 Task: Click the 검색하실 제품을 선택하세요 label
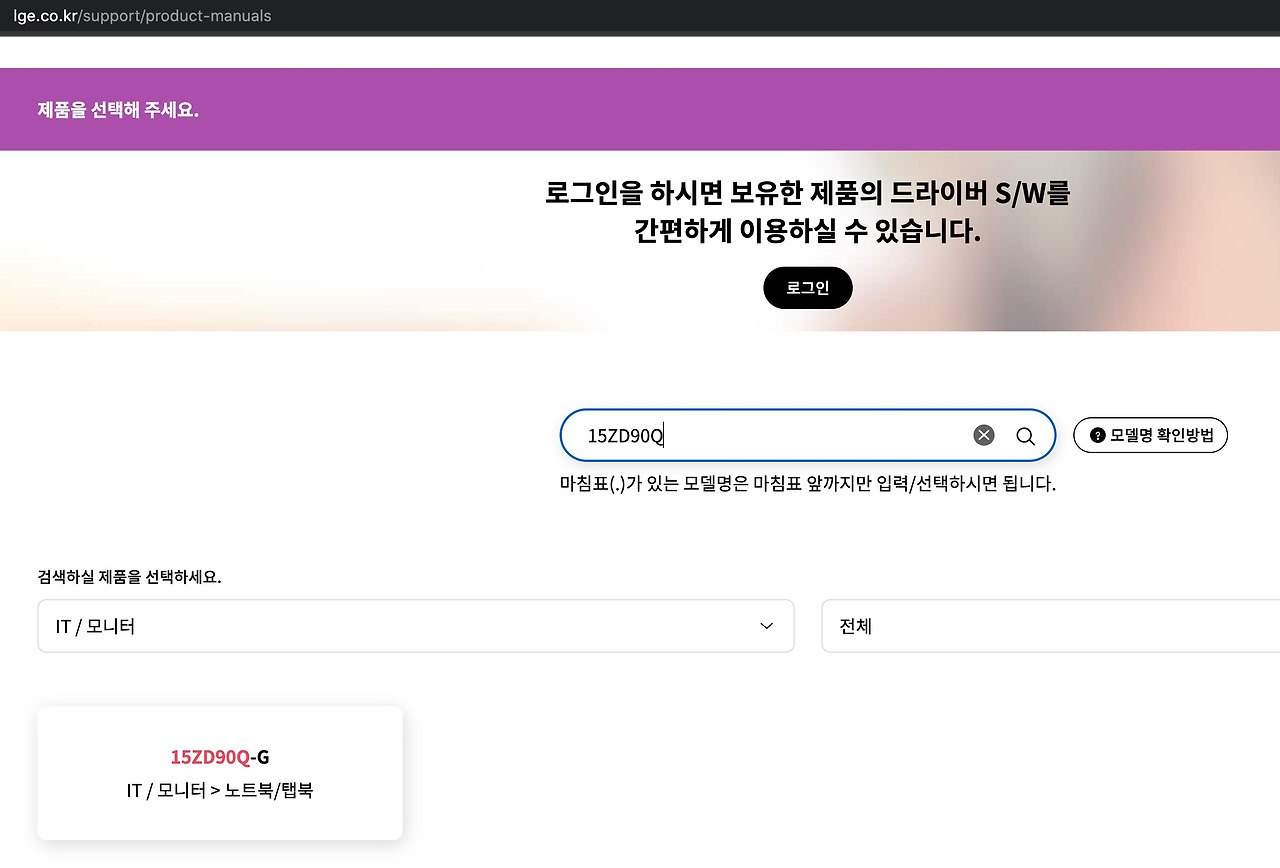click(130, 577)
